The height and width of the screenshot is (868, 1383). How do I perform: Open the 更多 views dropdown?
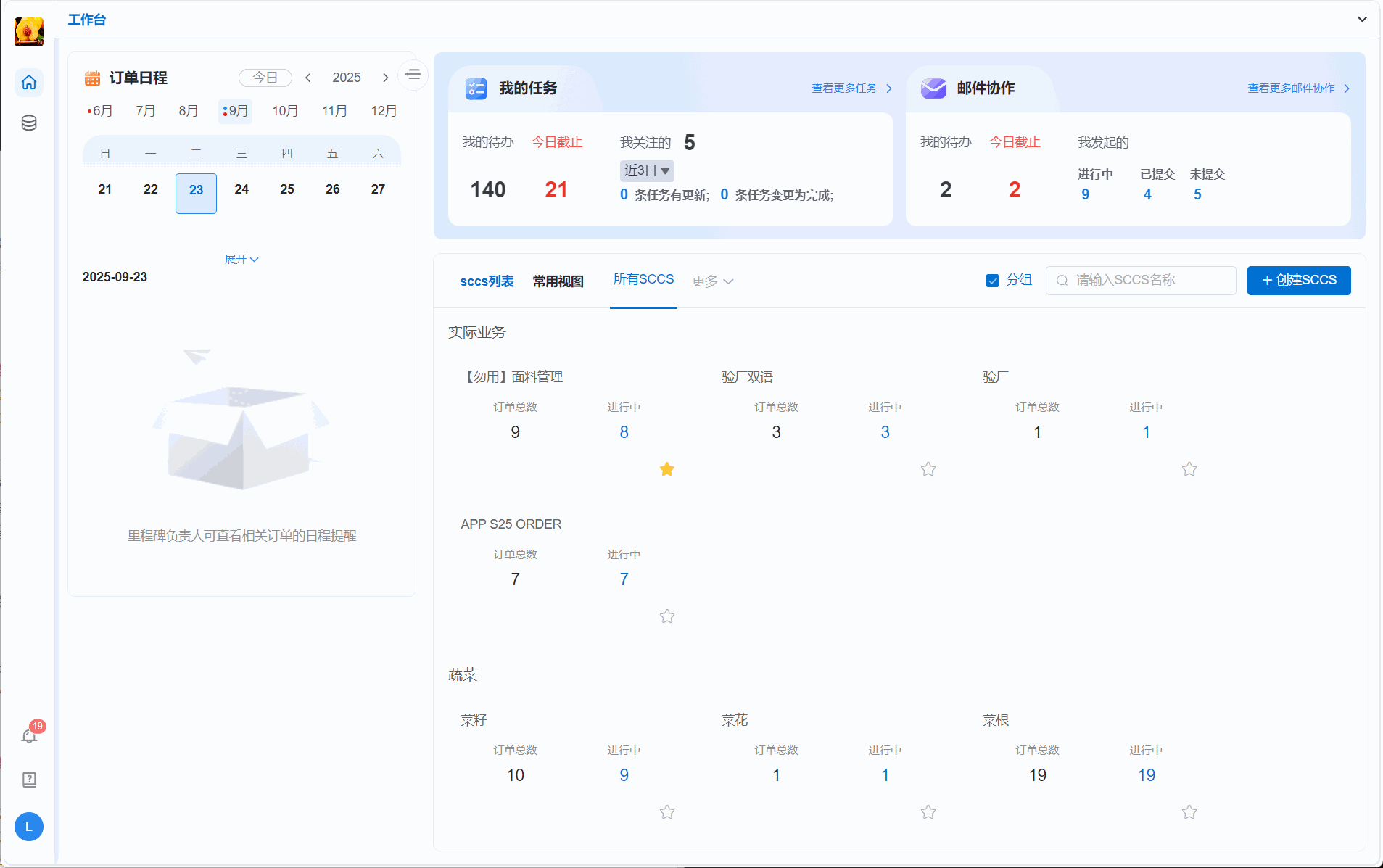(x=712, y=281)
